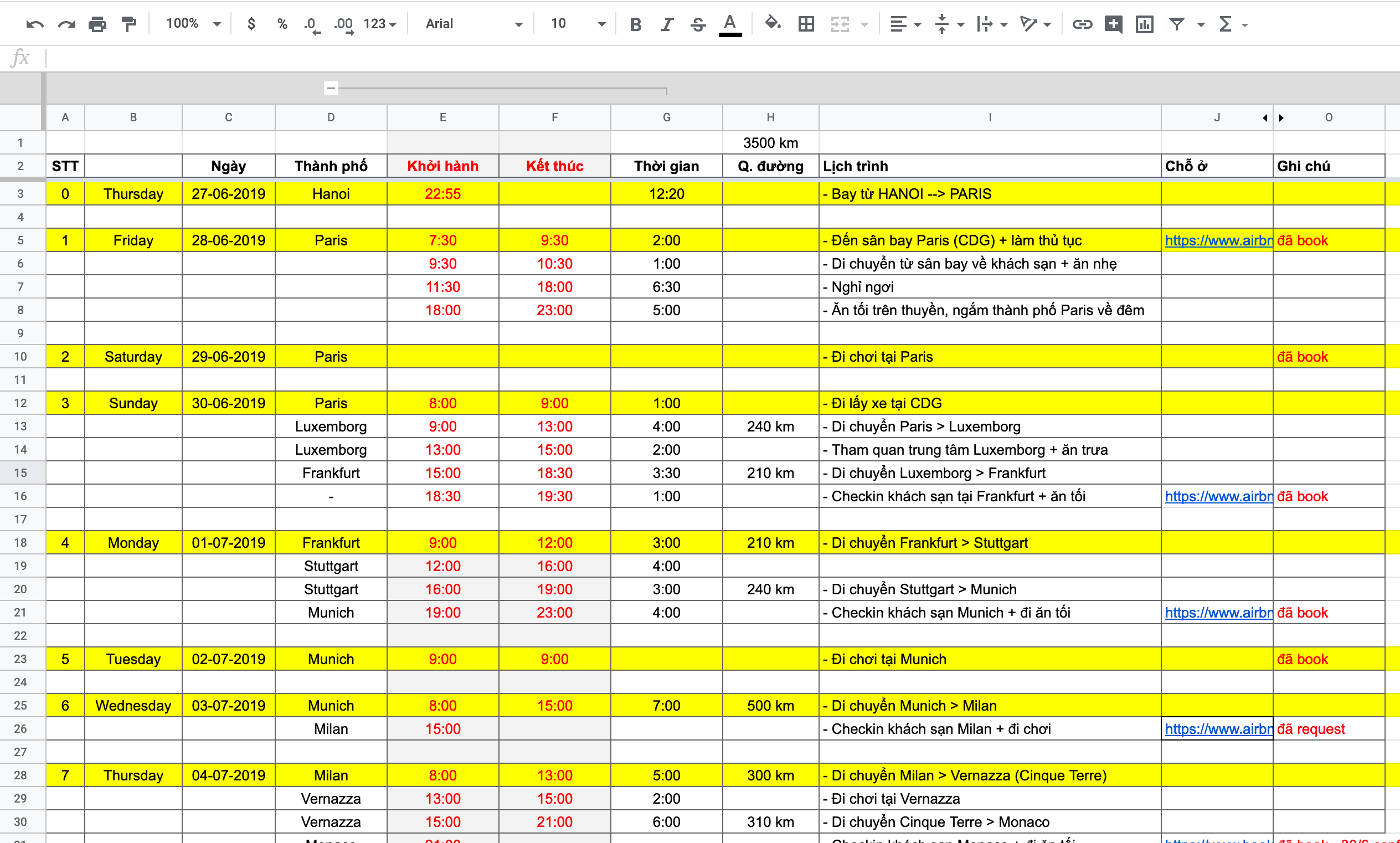Open the filter views dropdown arrow
1400x843 pixels.
1201,24
